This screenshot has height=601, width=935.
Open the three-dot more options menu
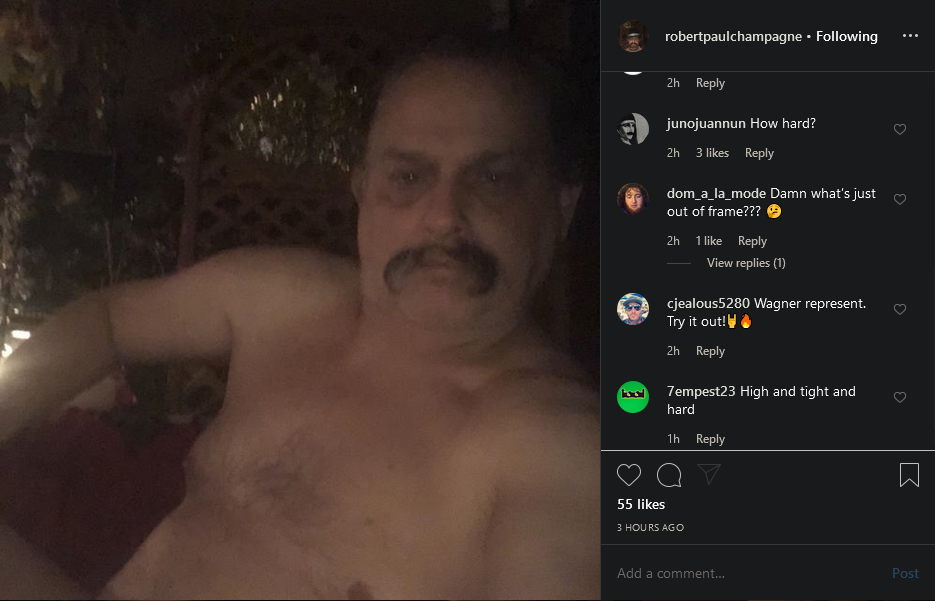pos(910,36)
